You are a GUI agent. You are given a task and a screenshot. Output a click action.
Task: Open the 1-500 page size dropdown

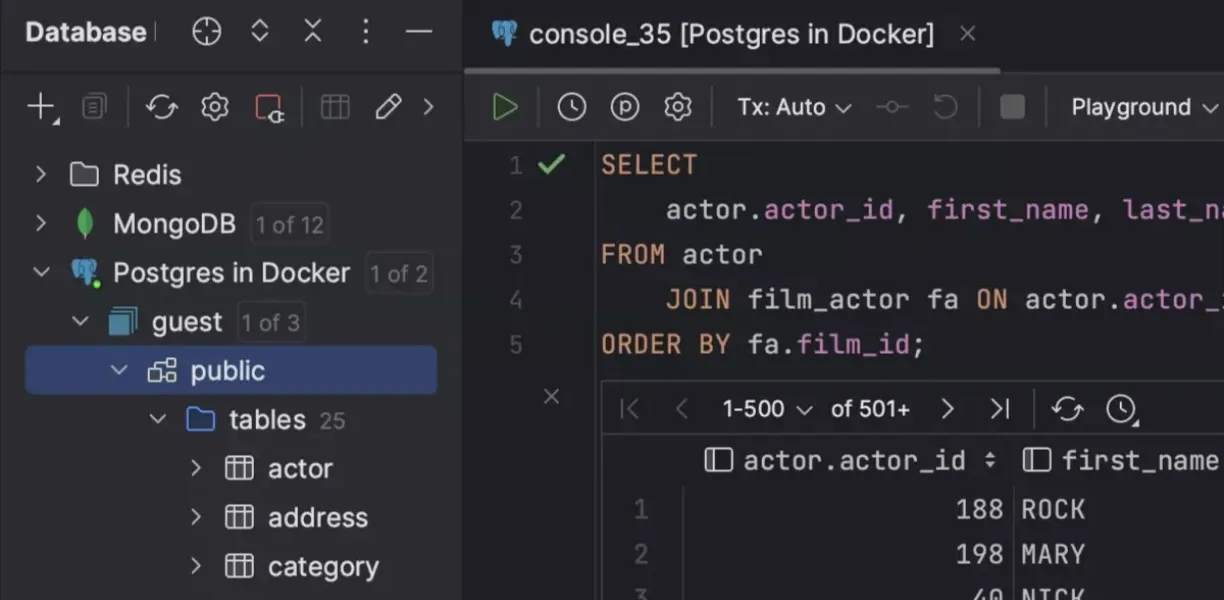point(768,409)
